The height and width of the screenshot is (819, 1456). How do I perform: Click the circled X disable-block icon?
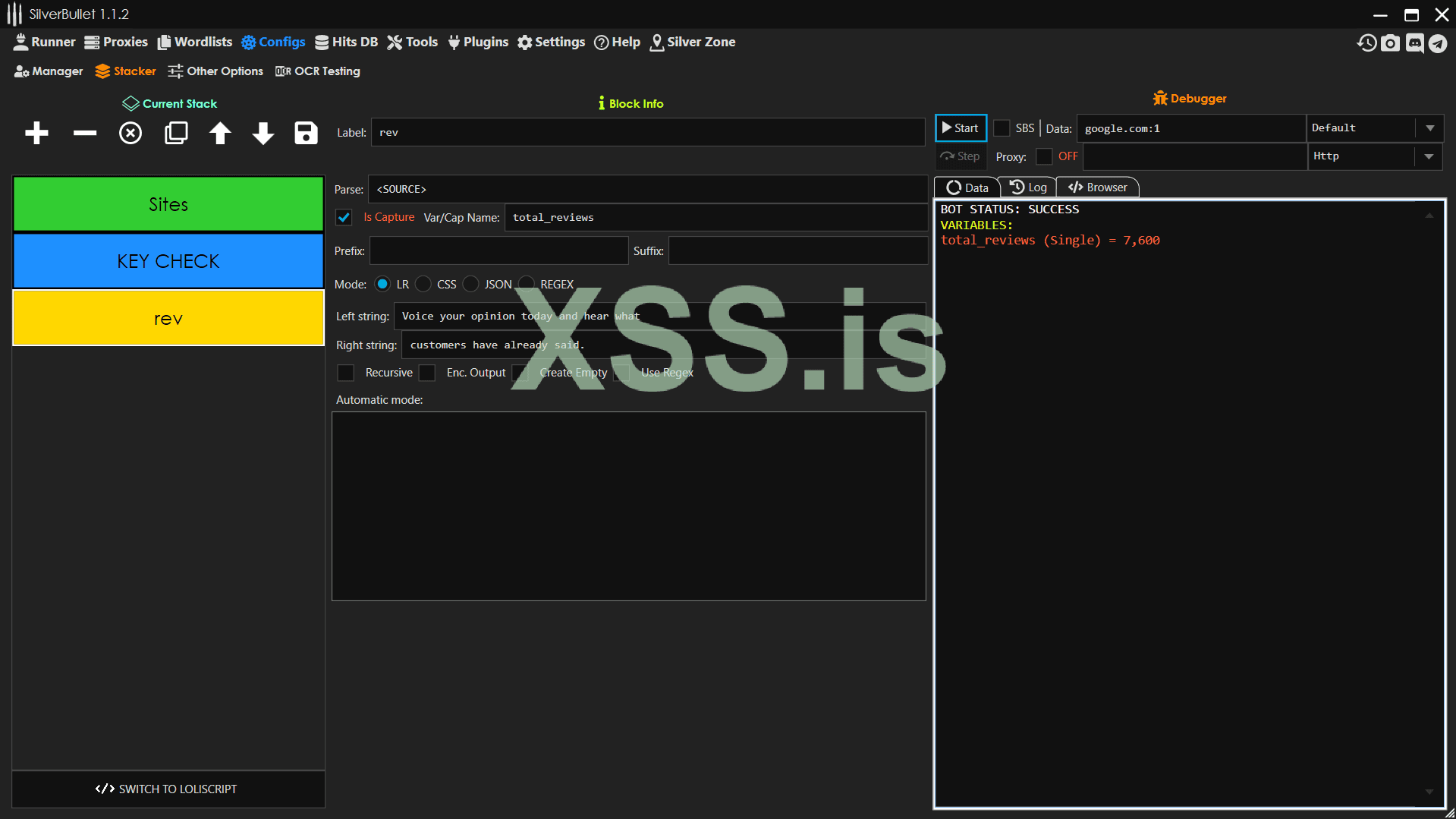(x=131, y=134)
